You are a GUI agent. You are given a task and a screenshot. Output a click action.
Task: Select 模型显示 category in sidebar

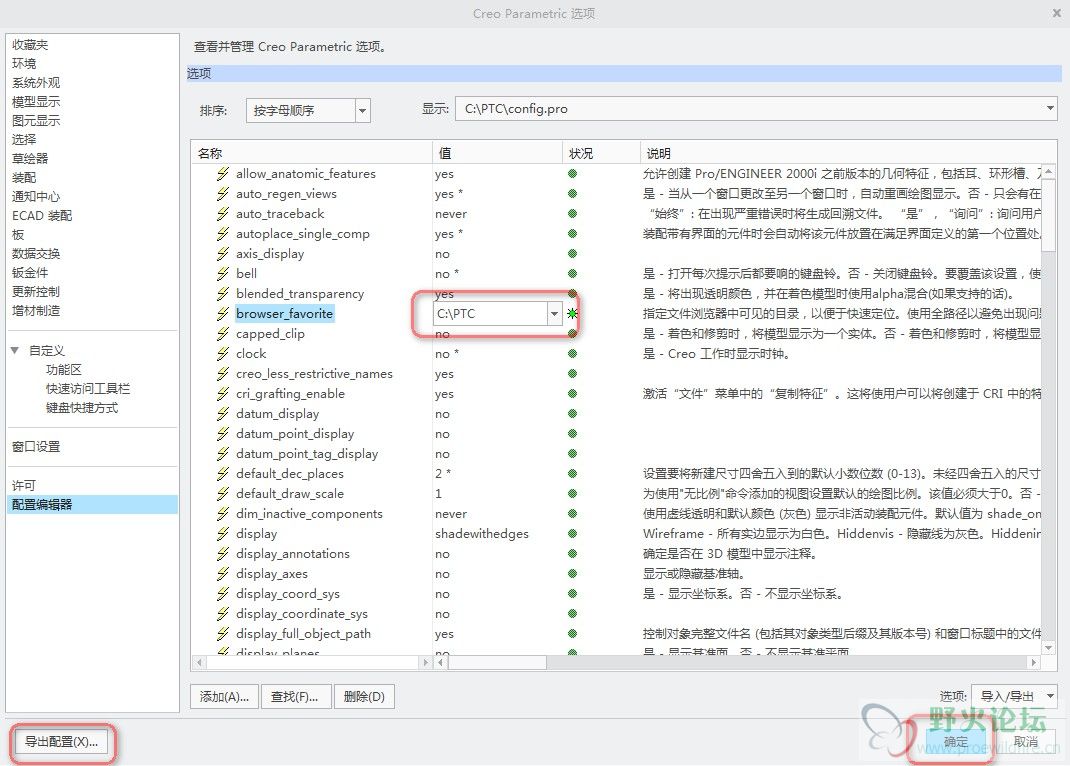click(36, 102)
